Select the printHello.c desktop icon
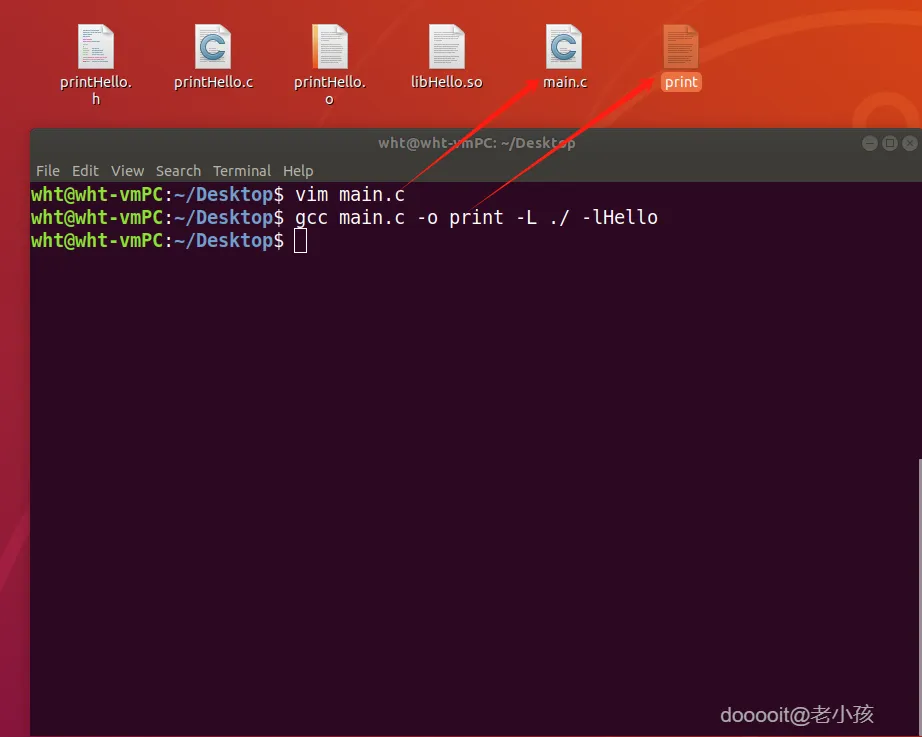The height and width of the screenshot is (737, 922). (213, 46)
